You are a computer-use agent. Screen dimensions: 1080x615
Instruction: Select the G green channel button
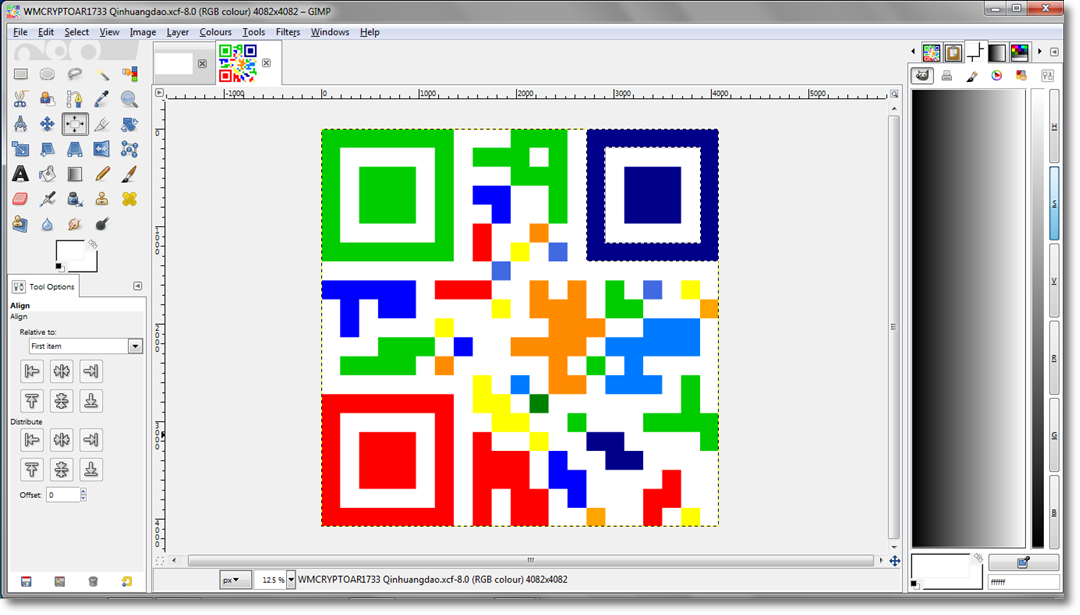tap(1054, 435)
